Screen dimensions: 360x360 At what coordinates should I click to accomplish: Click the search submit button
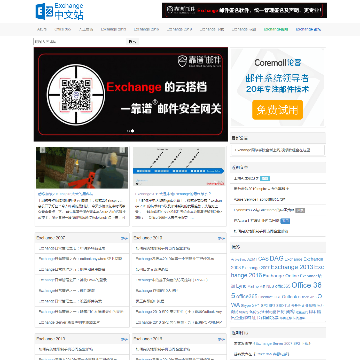click(x=132, y=42)
